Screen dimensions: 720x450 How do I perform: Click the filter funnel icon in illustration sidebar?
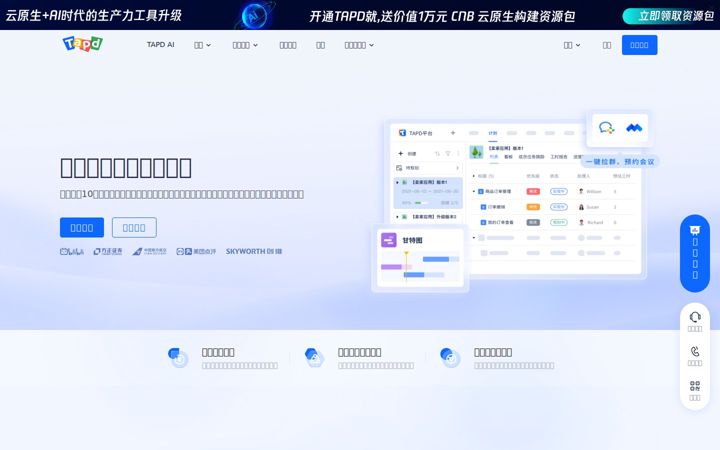448,153
